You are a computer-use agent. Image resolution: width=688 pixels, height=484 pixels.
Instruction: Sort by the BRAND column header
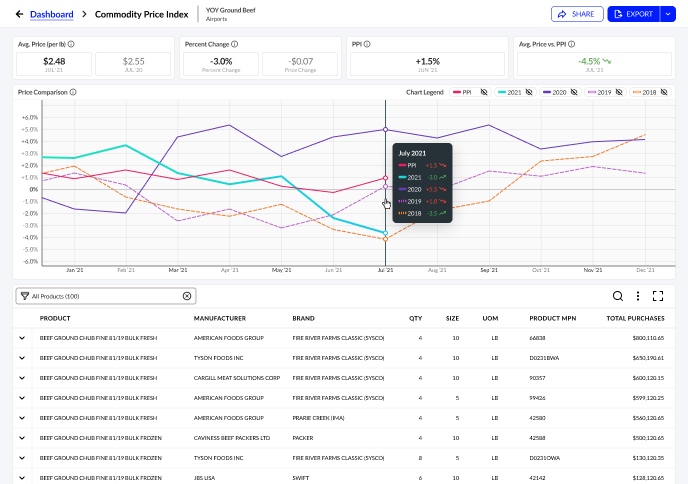304,318
